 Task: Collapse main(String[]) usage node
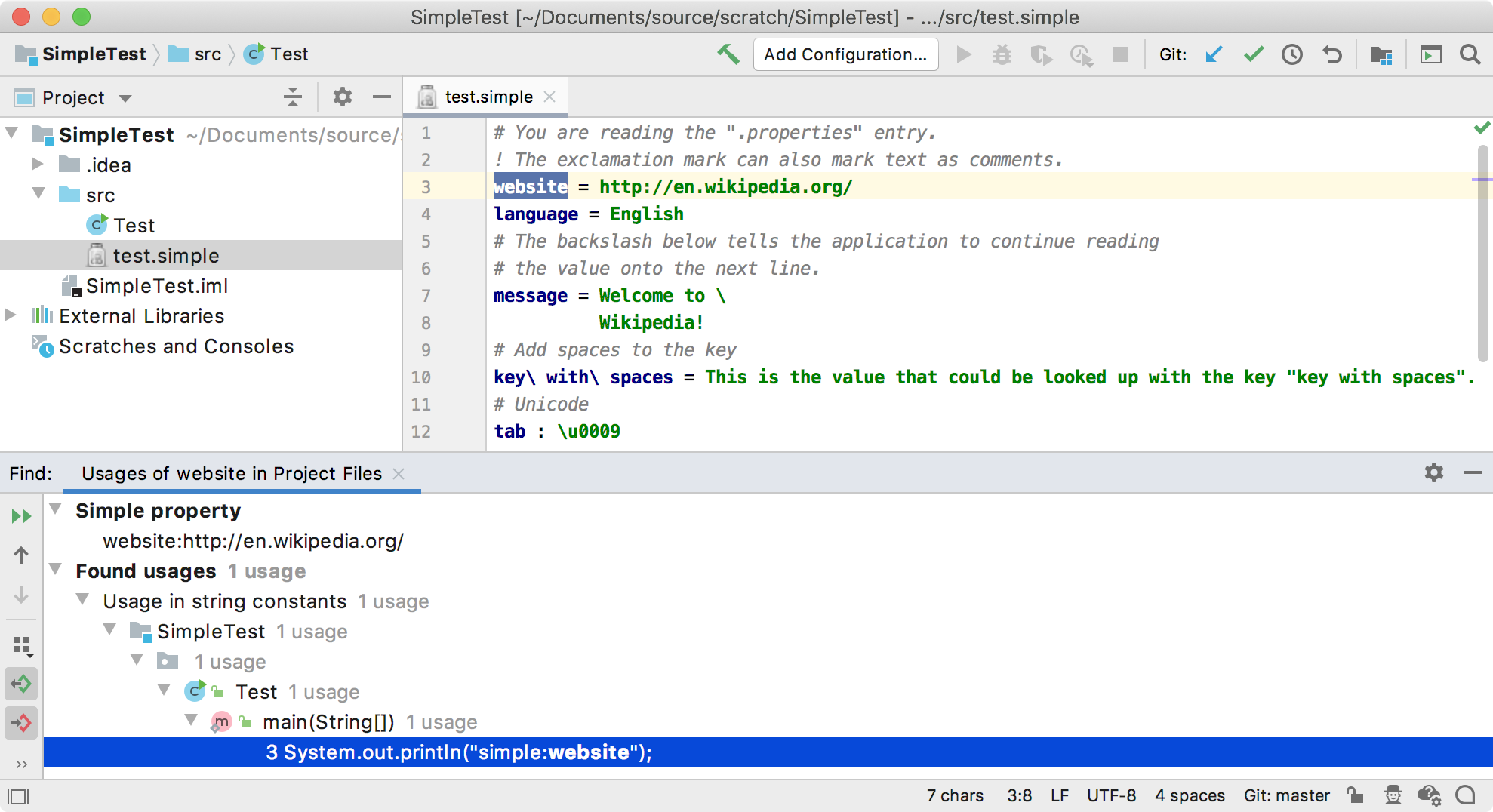[x=191, y=721]
